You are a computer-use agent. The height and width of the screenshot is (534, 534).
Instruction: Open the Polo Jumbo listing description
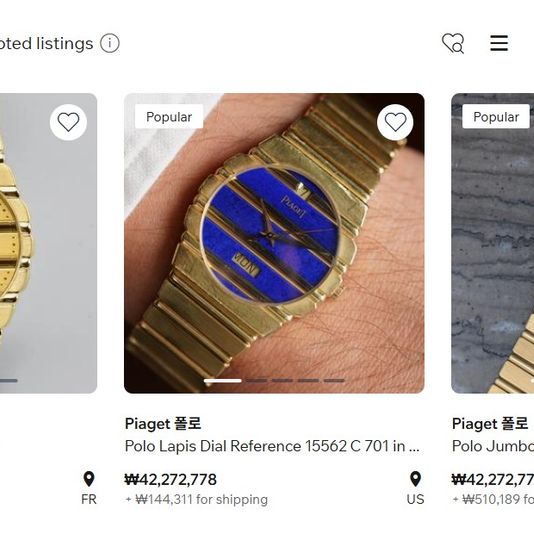(493, 446)
